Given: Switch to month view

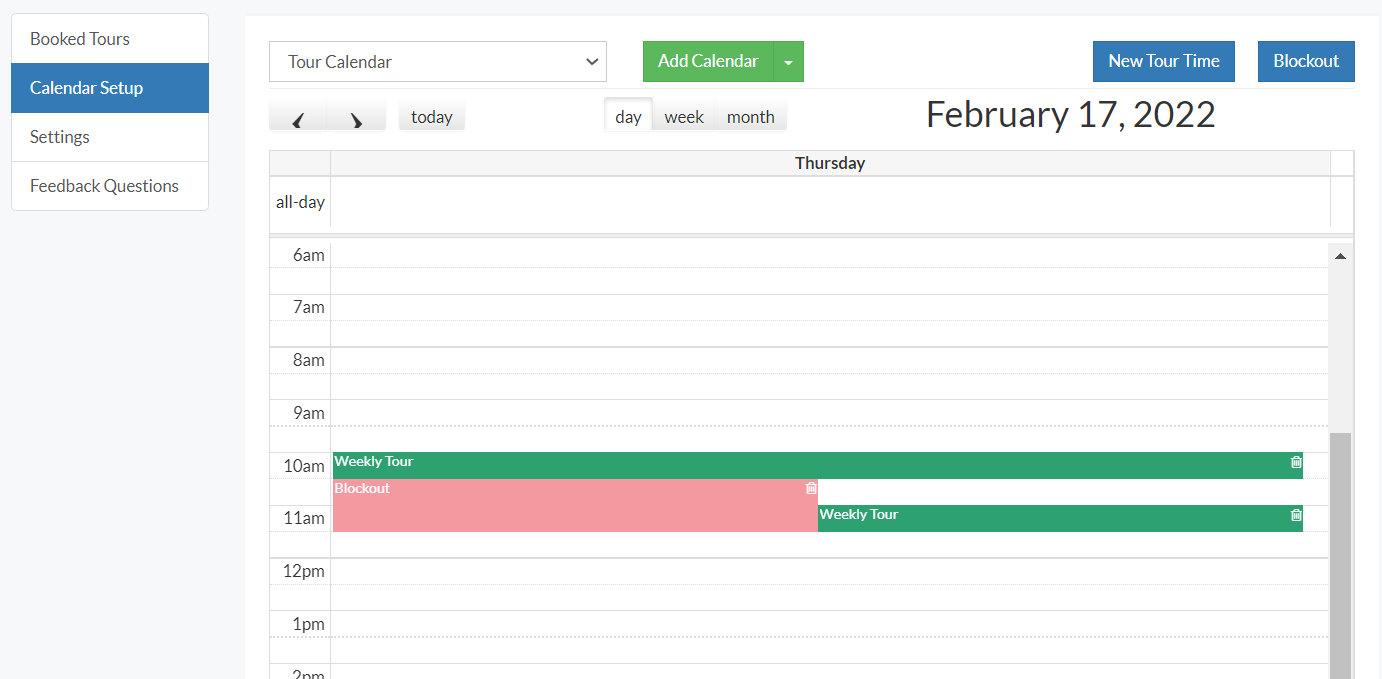Looking at the screenshot, I should pyautogui.click(x=751, y=116).
